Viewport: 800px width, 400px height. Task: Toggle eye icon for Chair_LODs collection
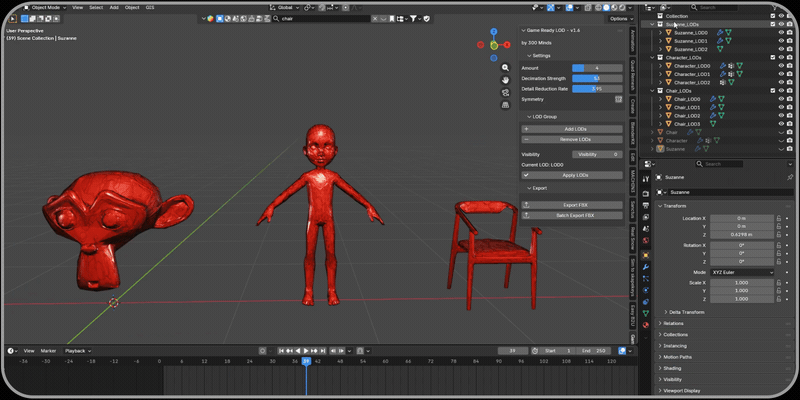(781, 91)
